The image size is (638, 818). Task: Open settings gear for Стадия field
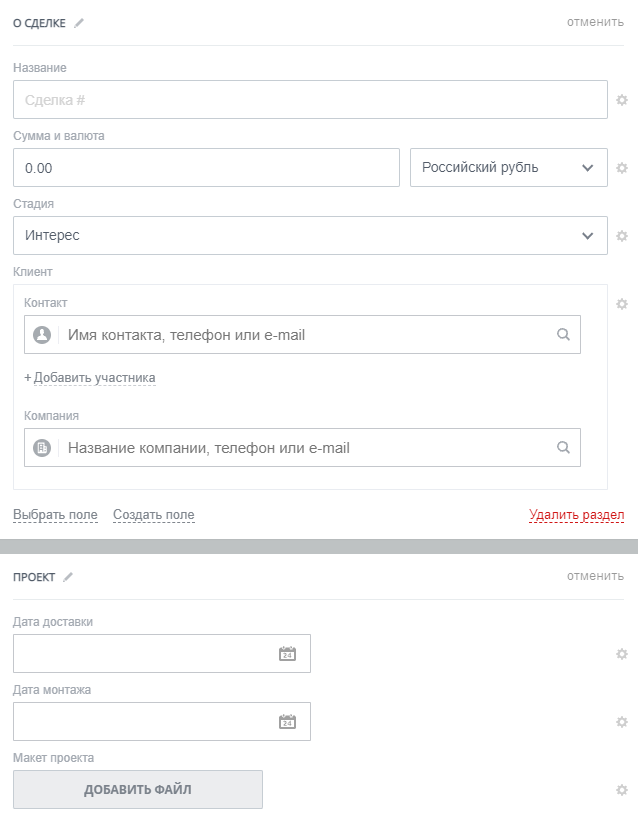coord(622,236)
